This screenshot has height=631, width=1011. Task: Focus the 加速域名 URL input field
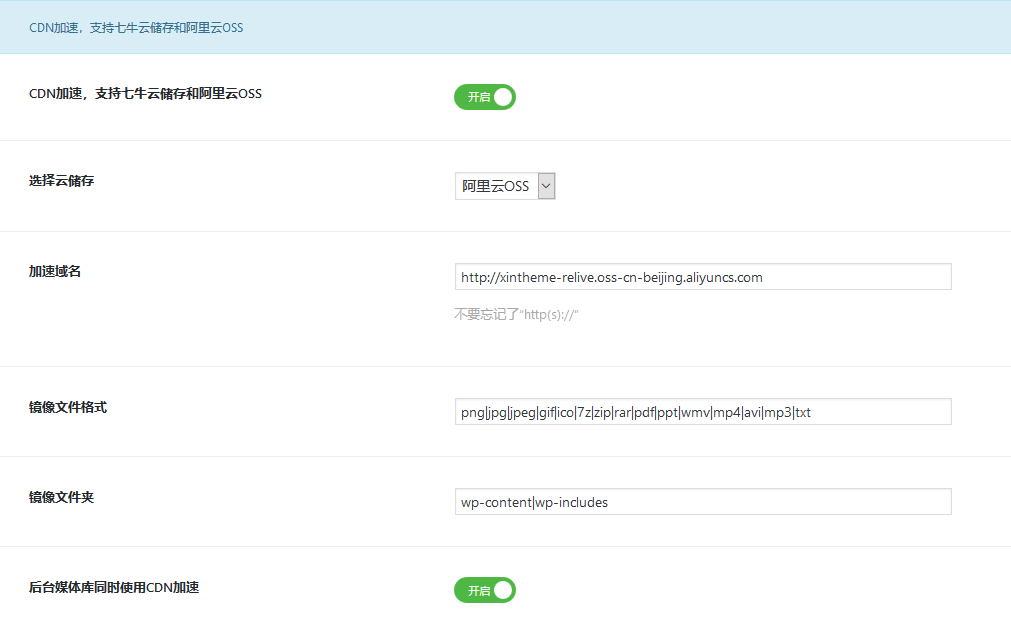coord(702,277)
